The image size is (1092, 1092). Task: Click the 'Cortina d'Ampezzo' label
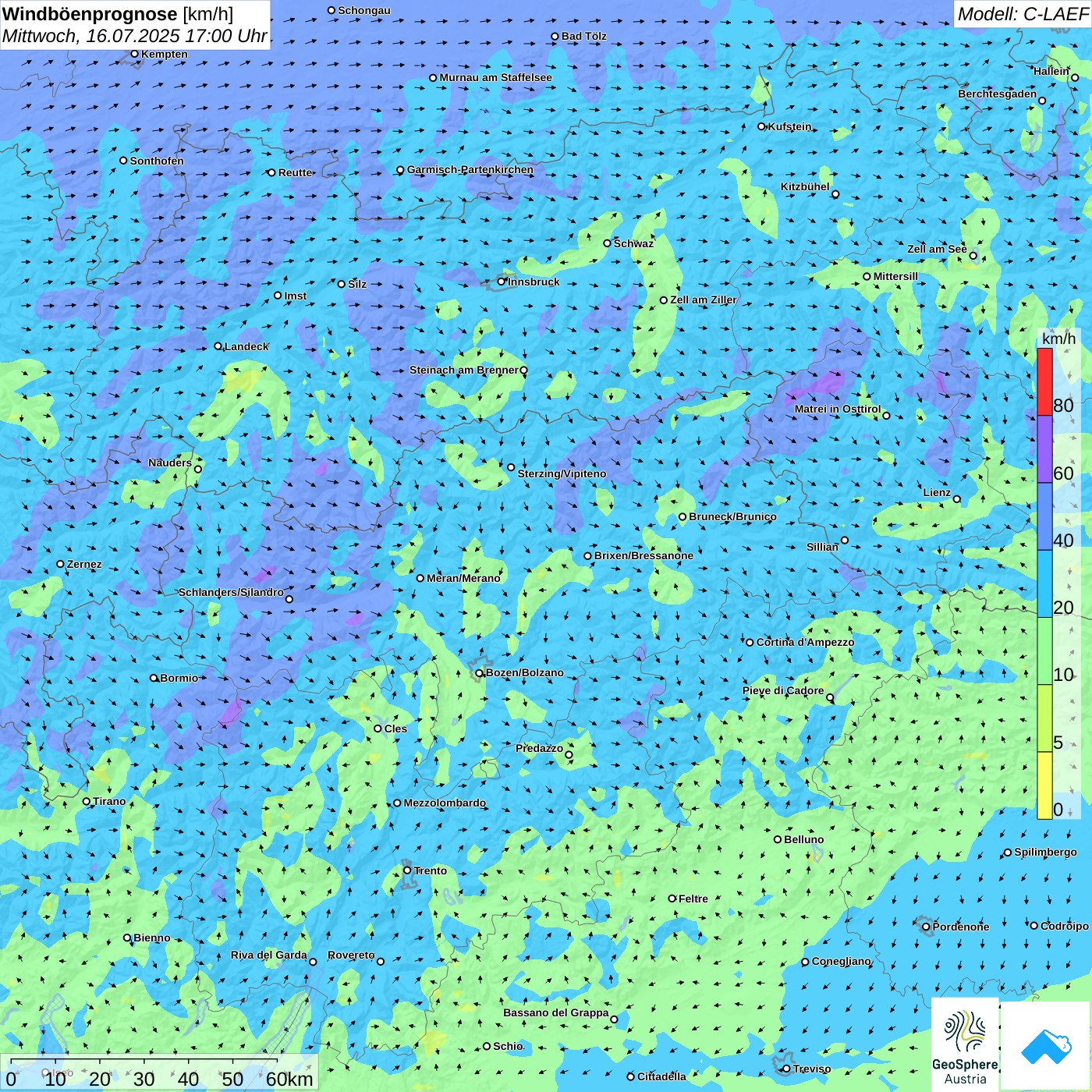coord(806,642)
